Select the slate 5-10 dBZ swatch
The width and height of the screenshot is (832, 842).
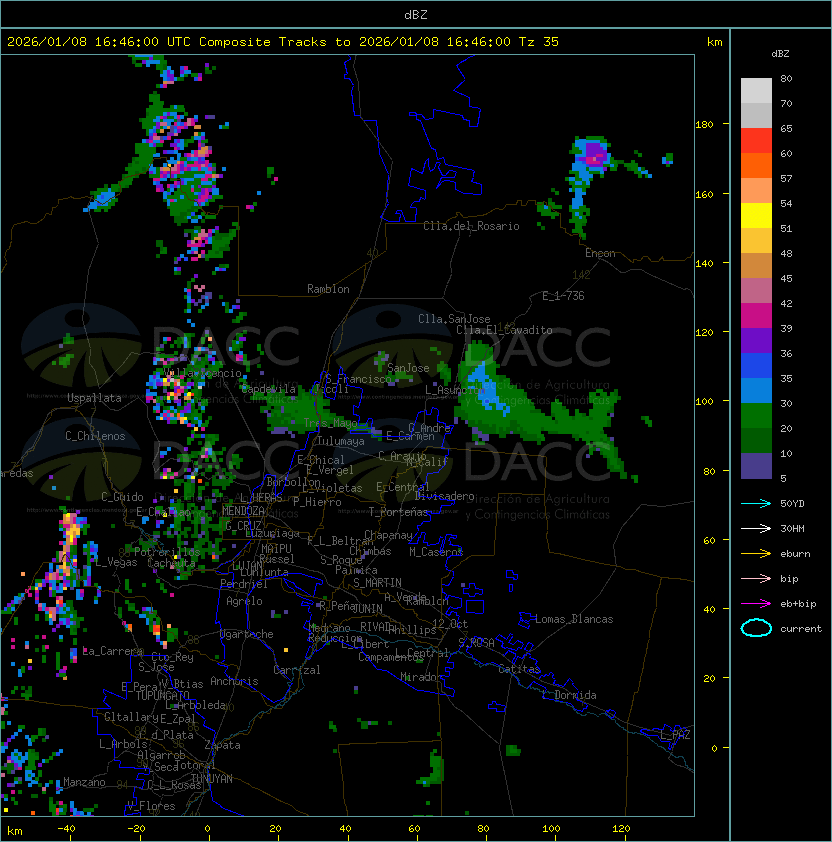coord(756,466)
